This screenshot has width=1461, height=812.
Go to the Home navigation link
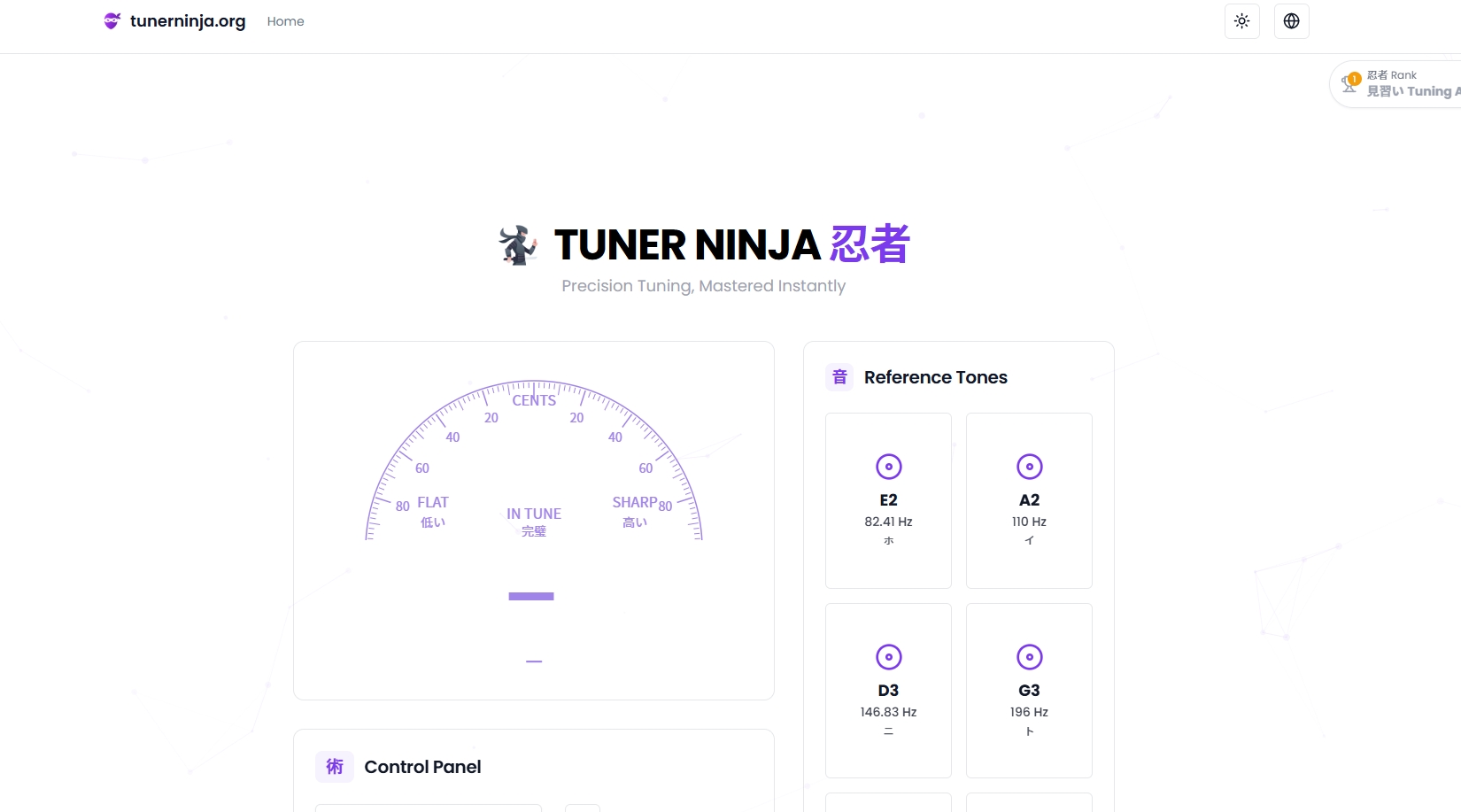[x=285, y=21]
